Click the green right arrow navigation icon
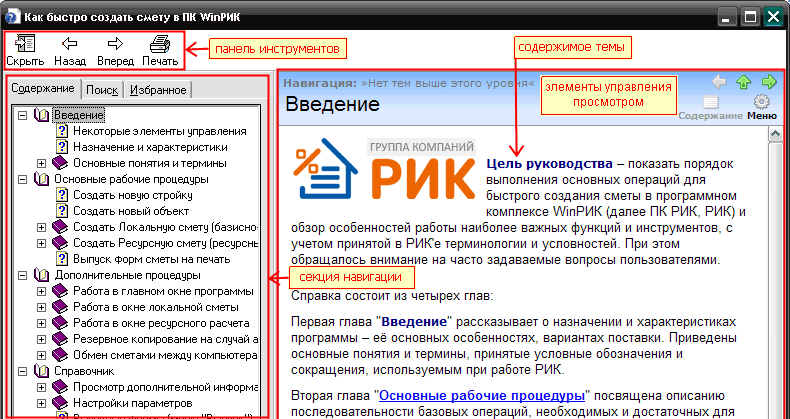This screenshot has width=790, height=419. point(769,82)
